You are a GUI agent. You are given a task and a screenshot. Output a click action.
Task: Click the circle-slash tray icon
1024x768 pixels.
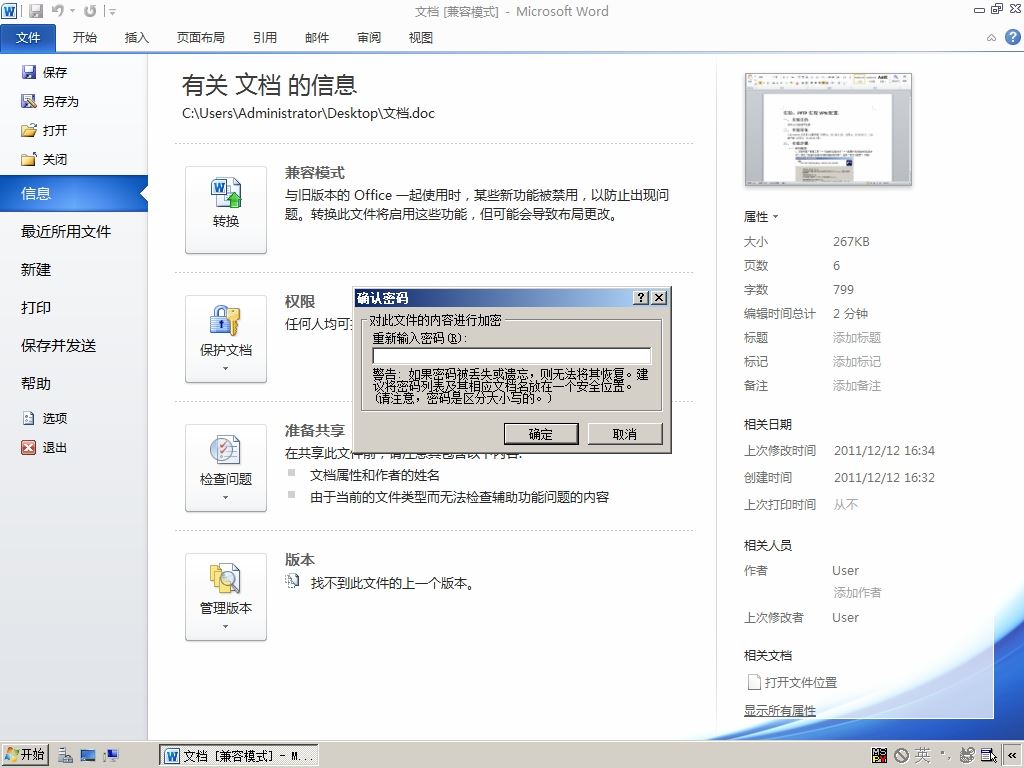[901, 756]
